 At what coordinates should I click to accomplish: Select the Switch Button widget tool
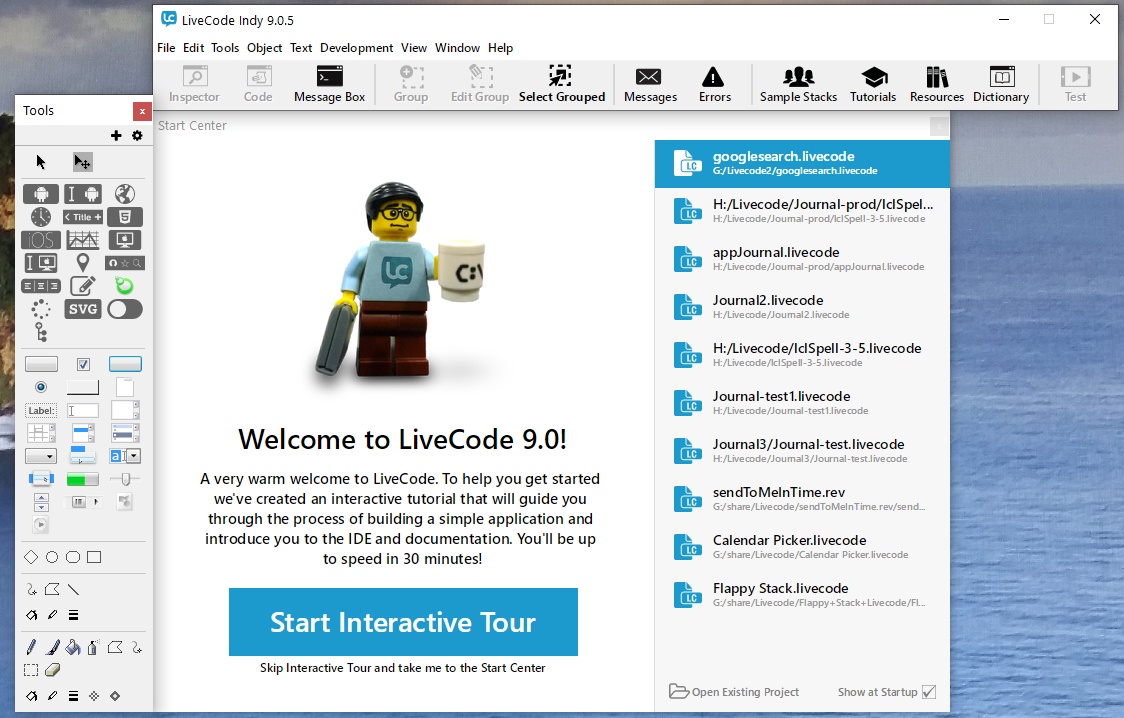coord(124,308)
